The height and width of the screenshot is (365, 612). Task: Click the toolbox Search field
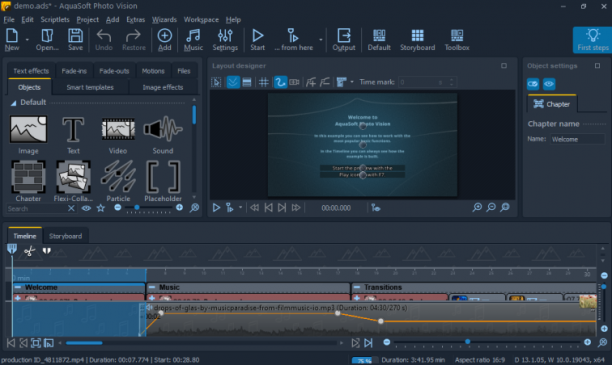tap(37, 208)
